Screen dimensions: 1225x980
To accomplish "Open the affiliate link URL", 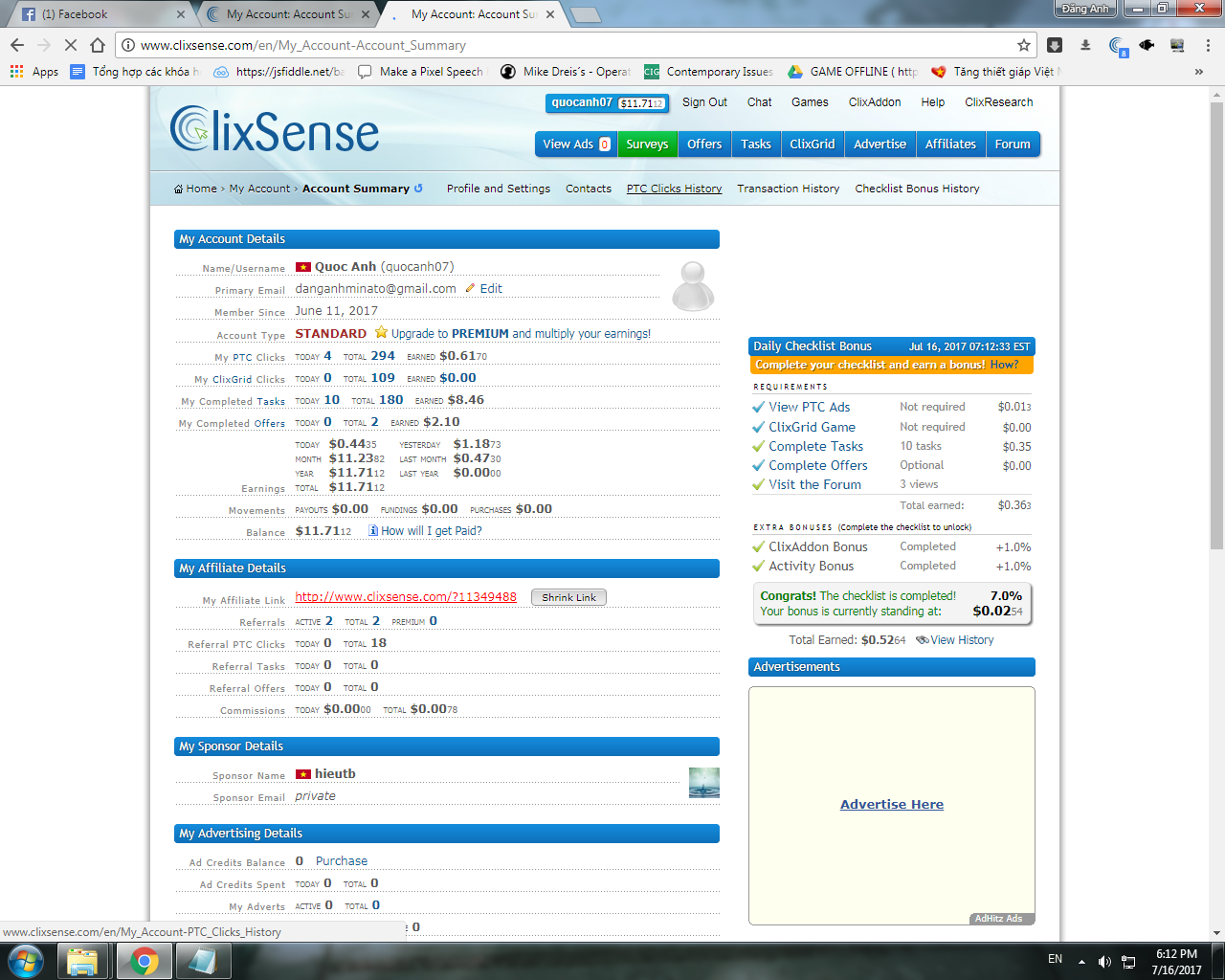I will click(x=406, y=596).
